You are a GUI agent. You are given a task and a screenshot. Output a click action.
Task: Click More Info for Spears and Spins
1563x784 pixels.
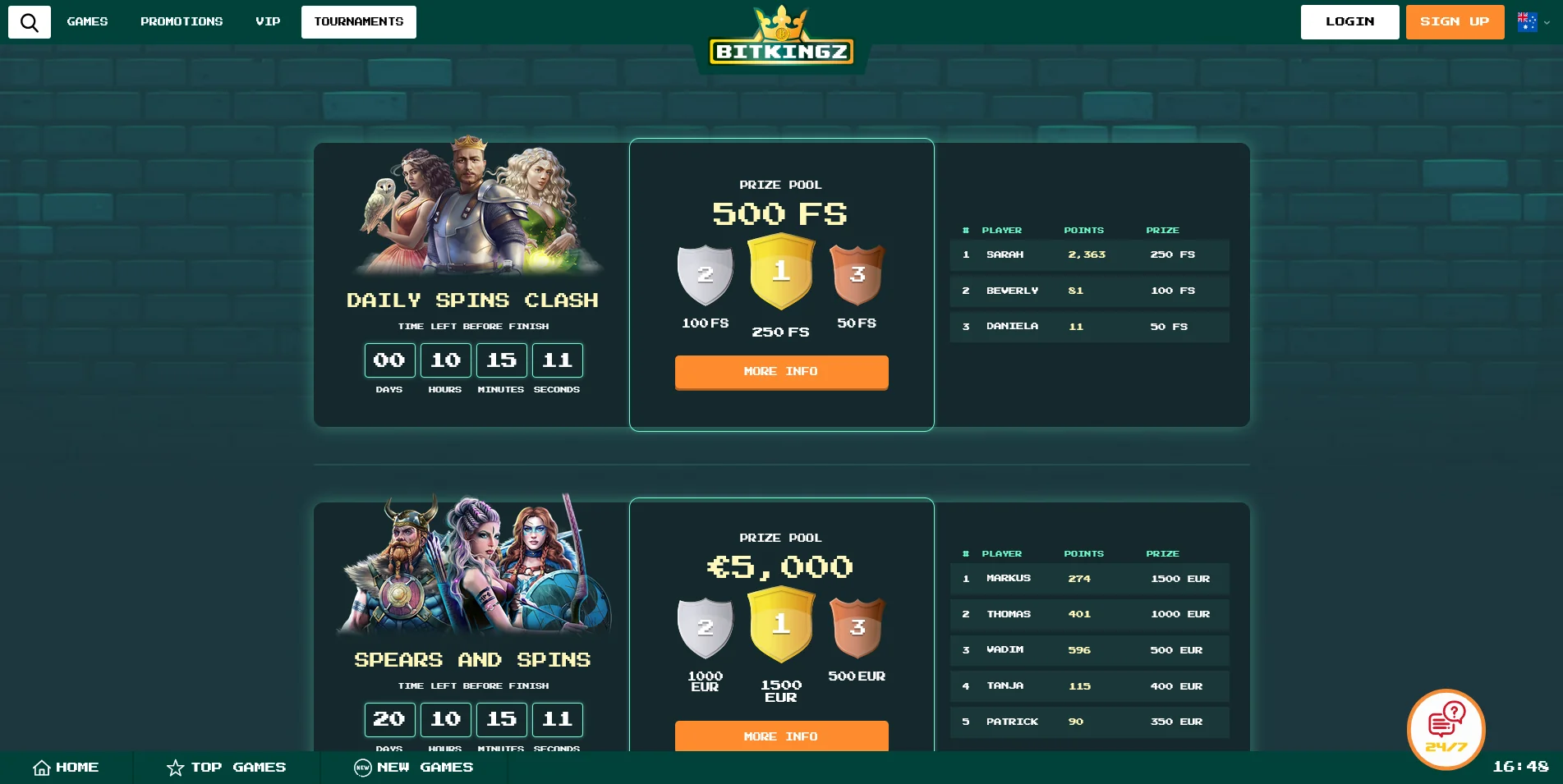click(782, 736)
